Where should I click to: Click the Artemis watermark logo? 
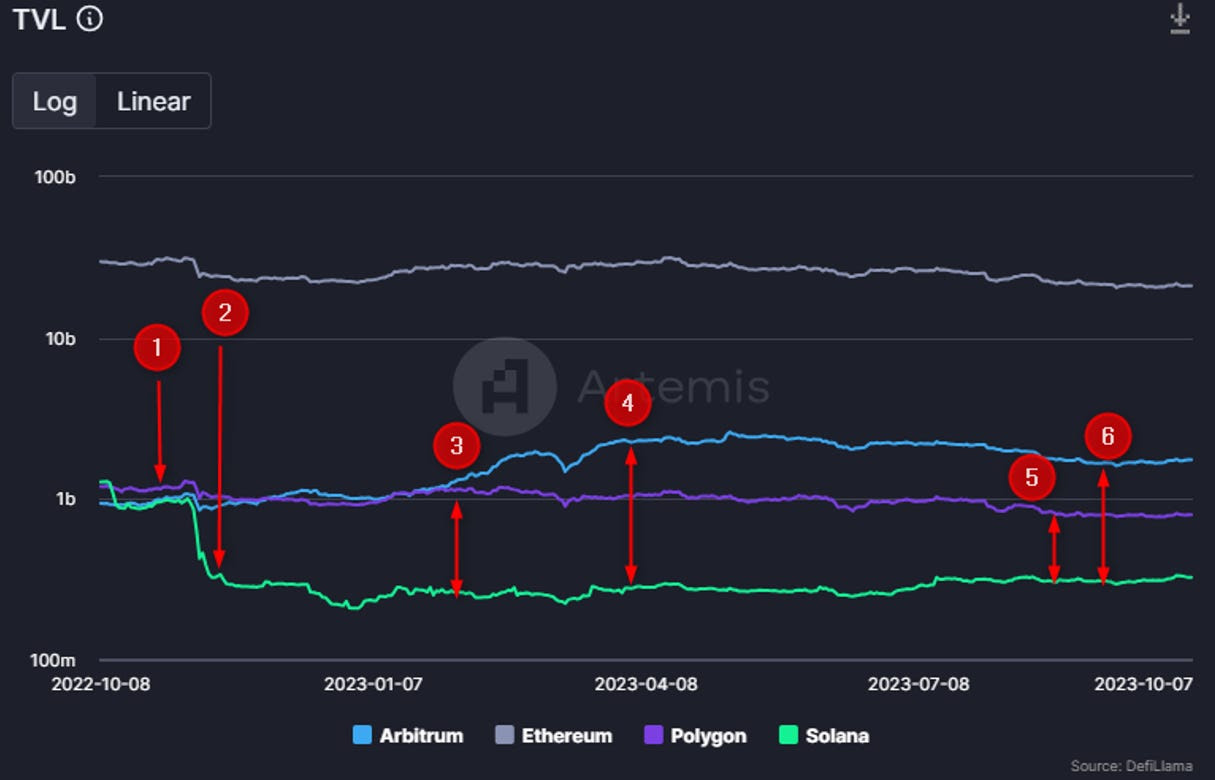[x=504, y=387]
